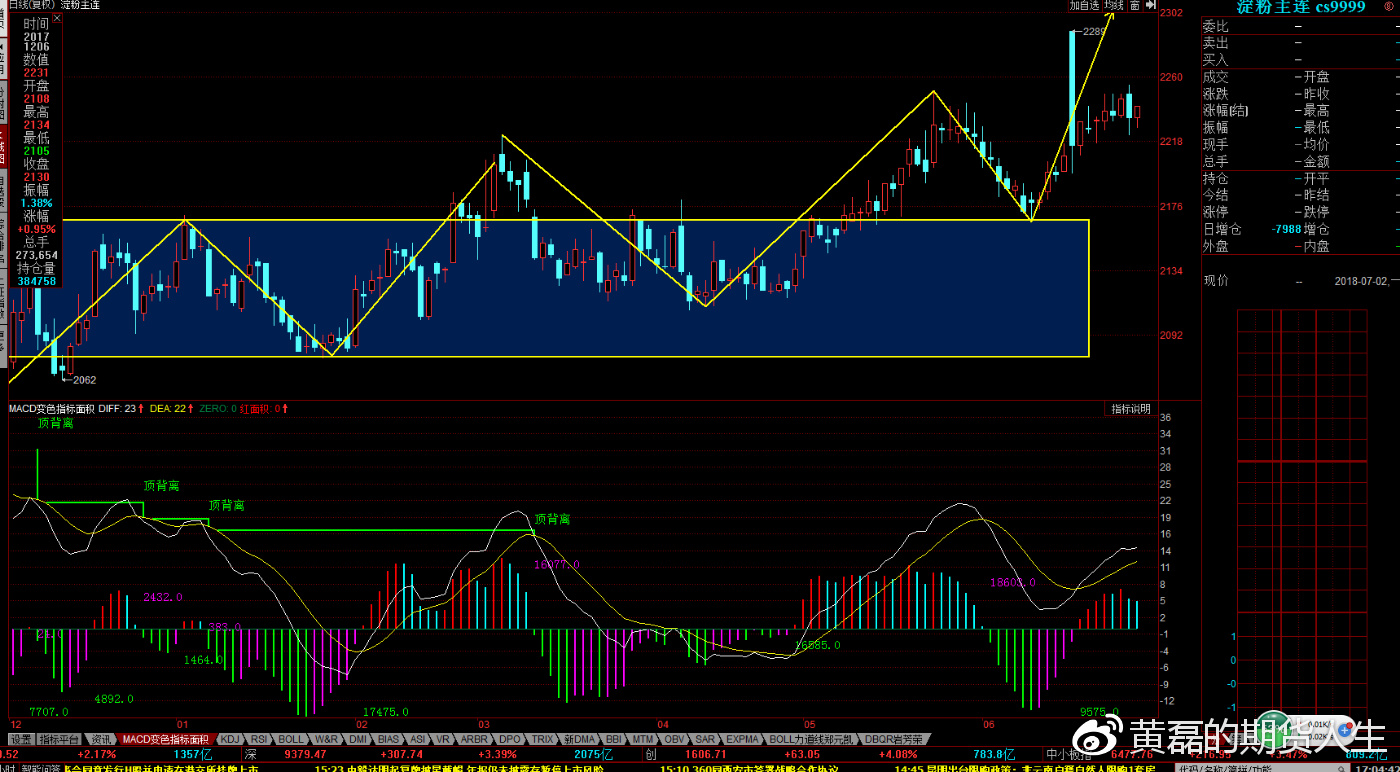1400x772 pixels.
Task: Switch to the EXPMA indicator tab
Action: [x=743, y=740]
